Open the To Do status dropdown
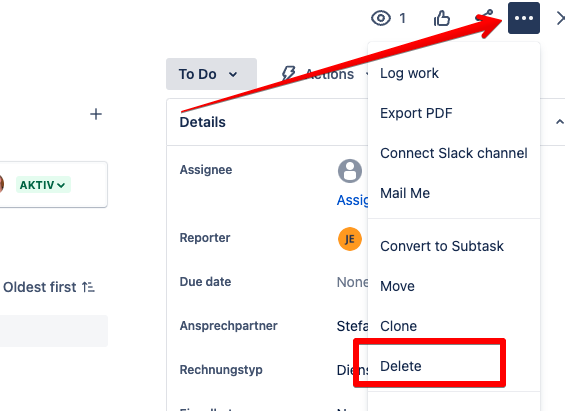Viewport: 565px width, 411px height. [x=211, y=74]
